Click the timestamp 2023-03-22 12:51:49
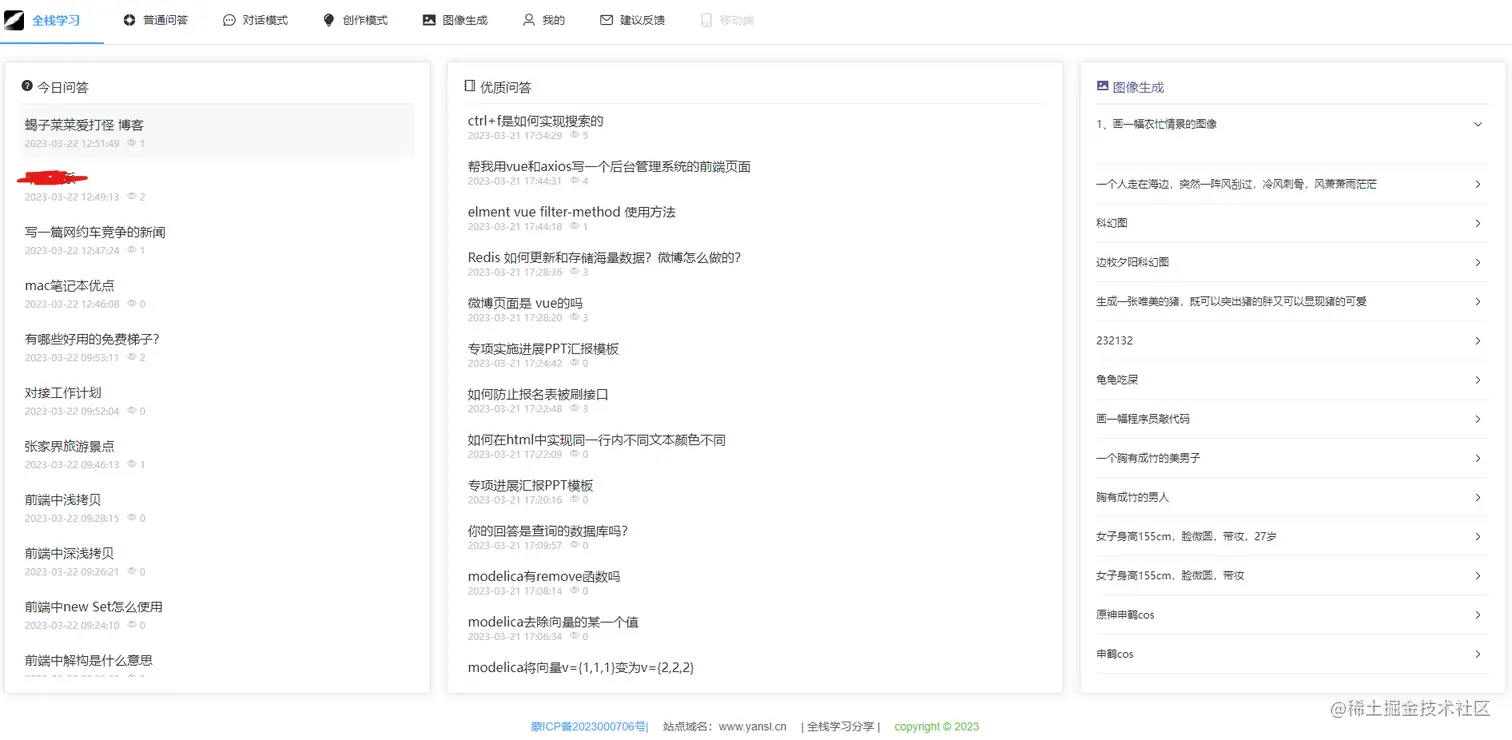 point(72,144)
